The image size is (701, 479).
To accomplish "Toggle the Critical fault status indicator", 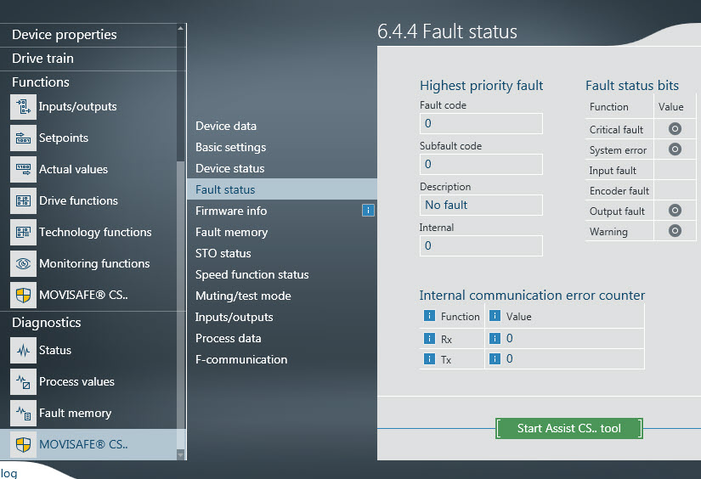I will pos(675,129).
